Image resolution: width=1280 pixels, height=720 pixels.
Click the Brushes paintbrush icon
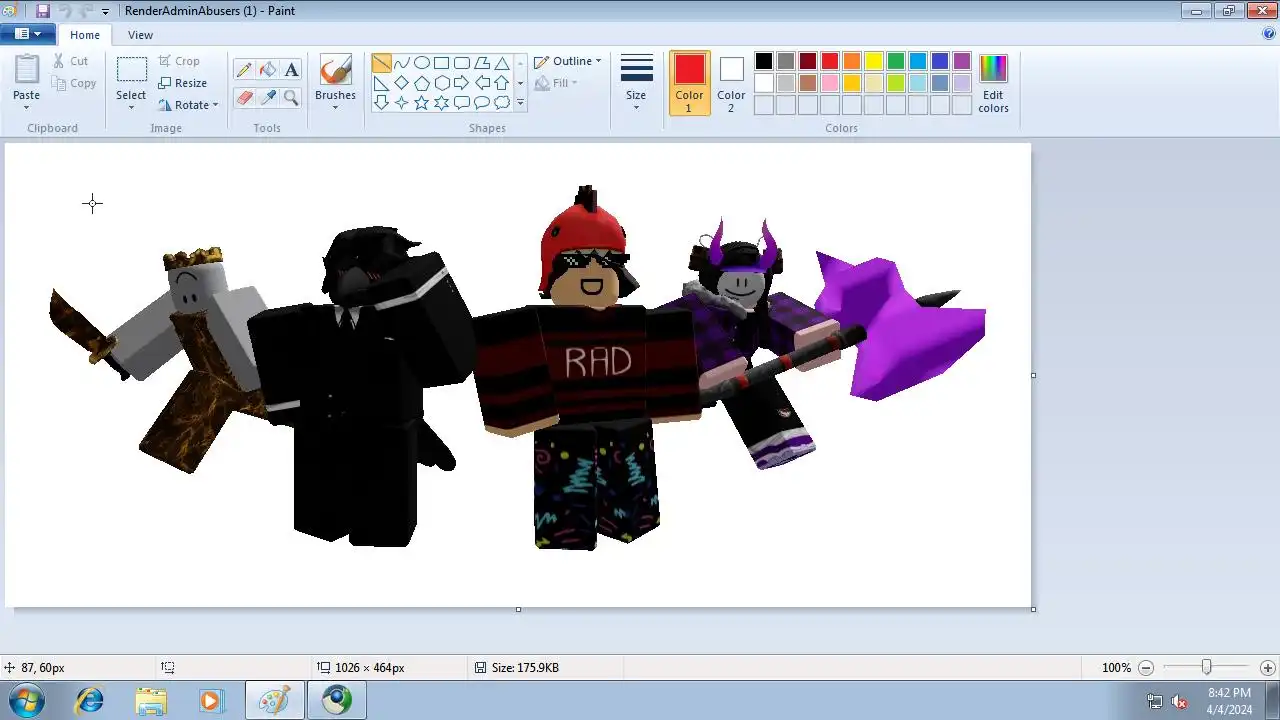335,70
